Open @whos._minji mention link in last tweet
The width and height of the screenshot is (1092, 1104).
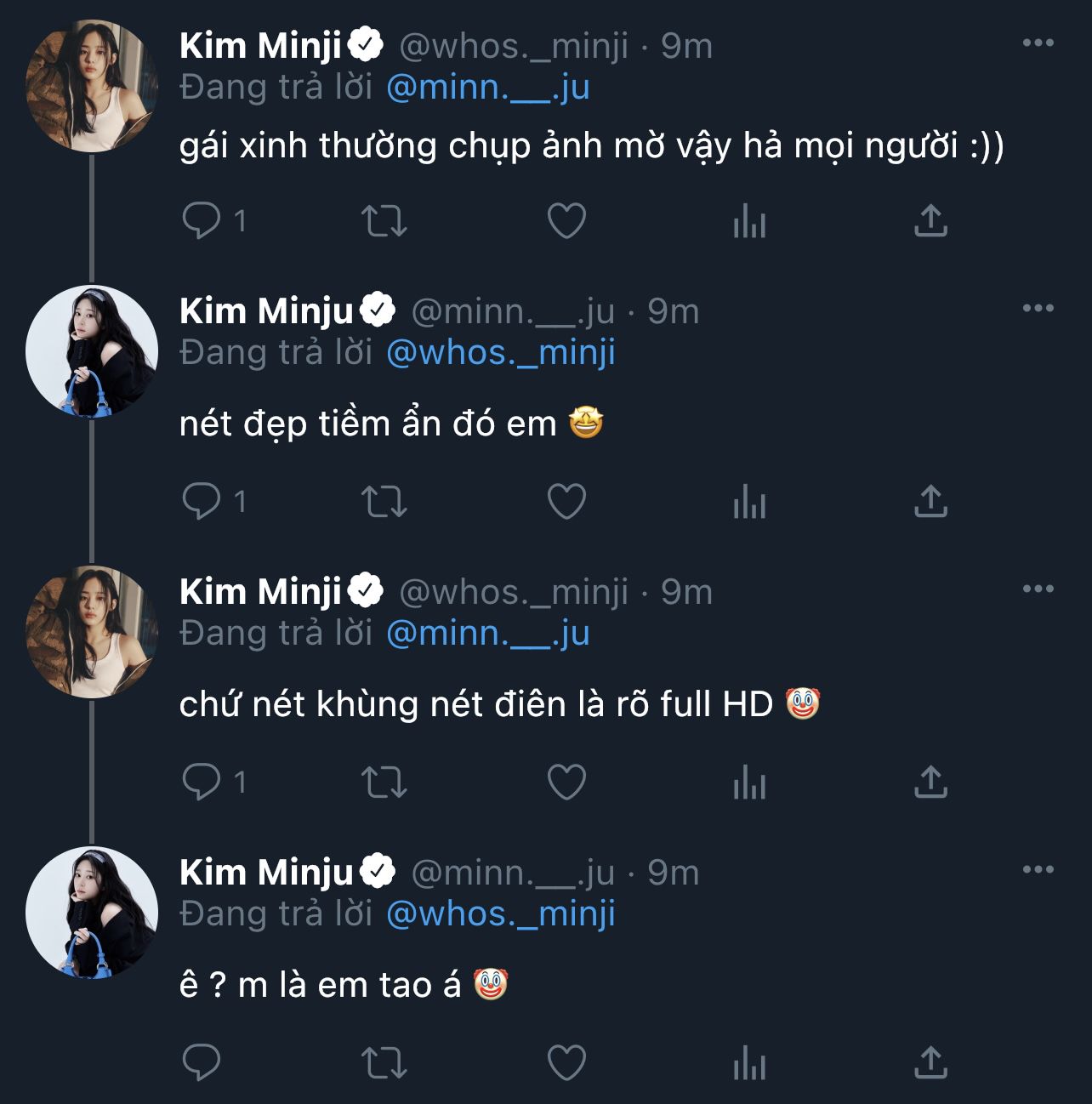pyautogui.click(x=500, y=914)
